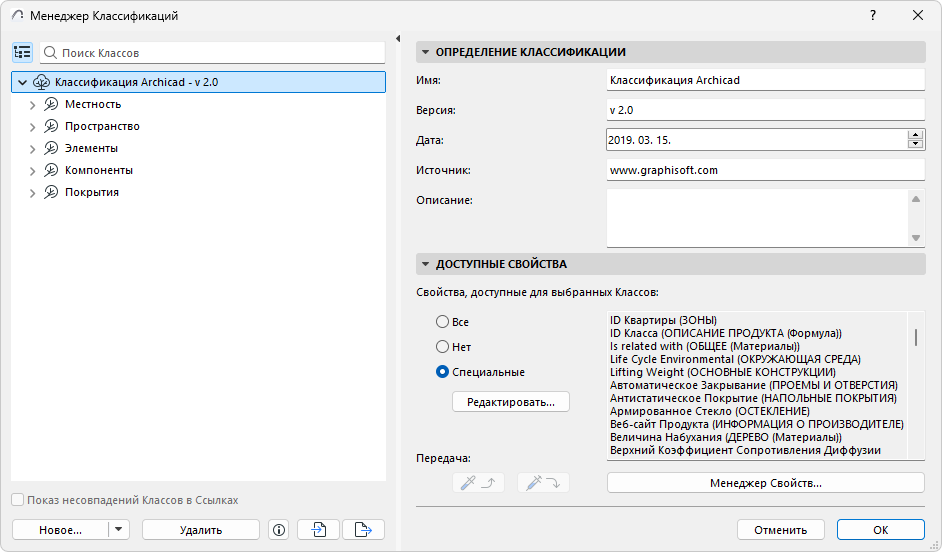Click Антистатическое Покрытие (НАПОЛЬНЫЕ ПОКРЫТИЯ)
The width and height of the screenshot is (942, 552).
[753, 398]
